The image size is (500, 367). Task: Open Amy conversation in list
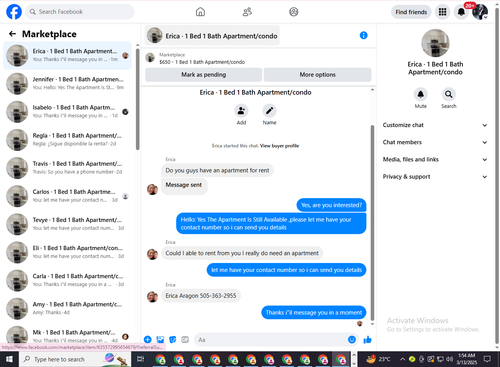(x=67, y=308)
